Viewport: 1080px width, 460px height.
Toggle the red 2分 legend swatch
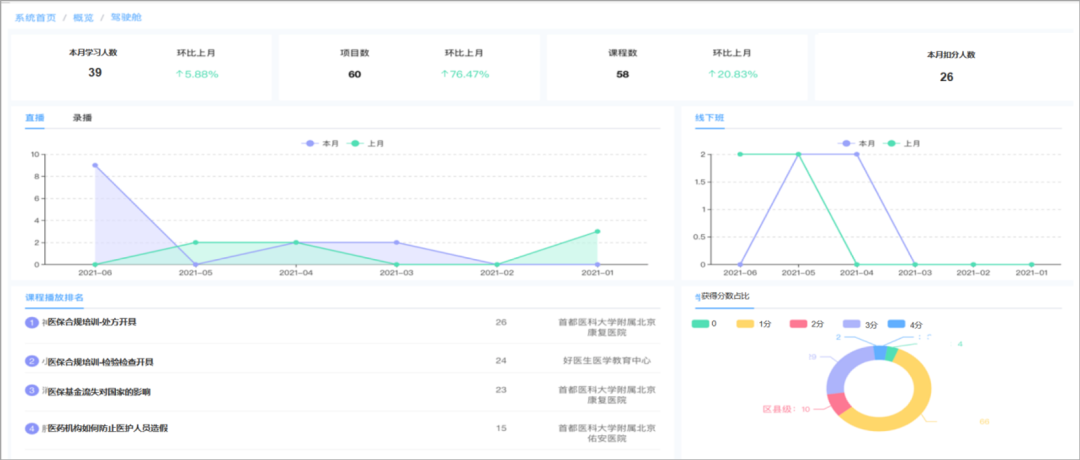799,324
